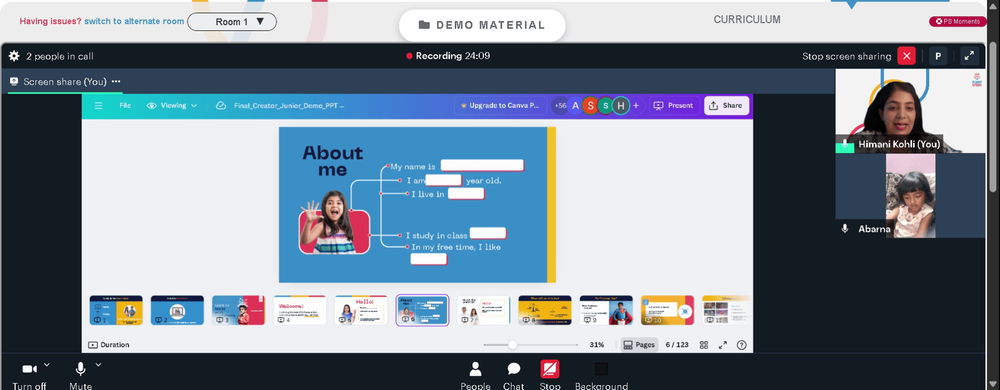Enter Canva fullscreen mode
The height and width of the screenshot is (390, 1000).
click(723, 345)
